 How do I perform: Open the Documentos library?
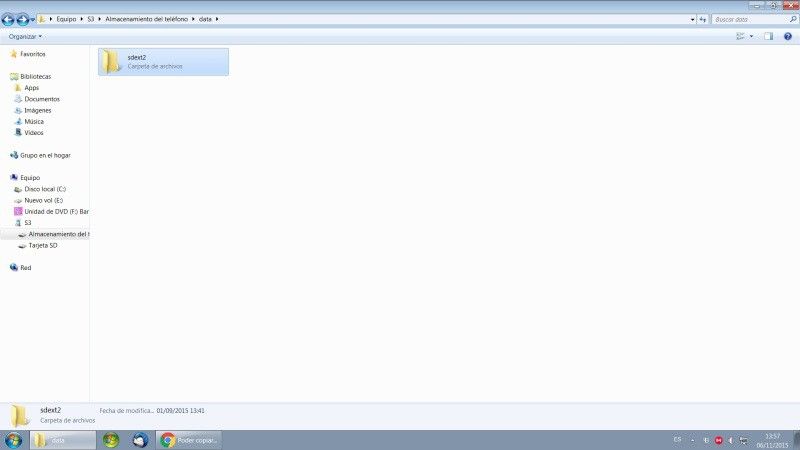tap(42, 99)
